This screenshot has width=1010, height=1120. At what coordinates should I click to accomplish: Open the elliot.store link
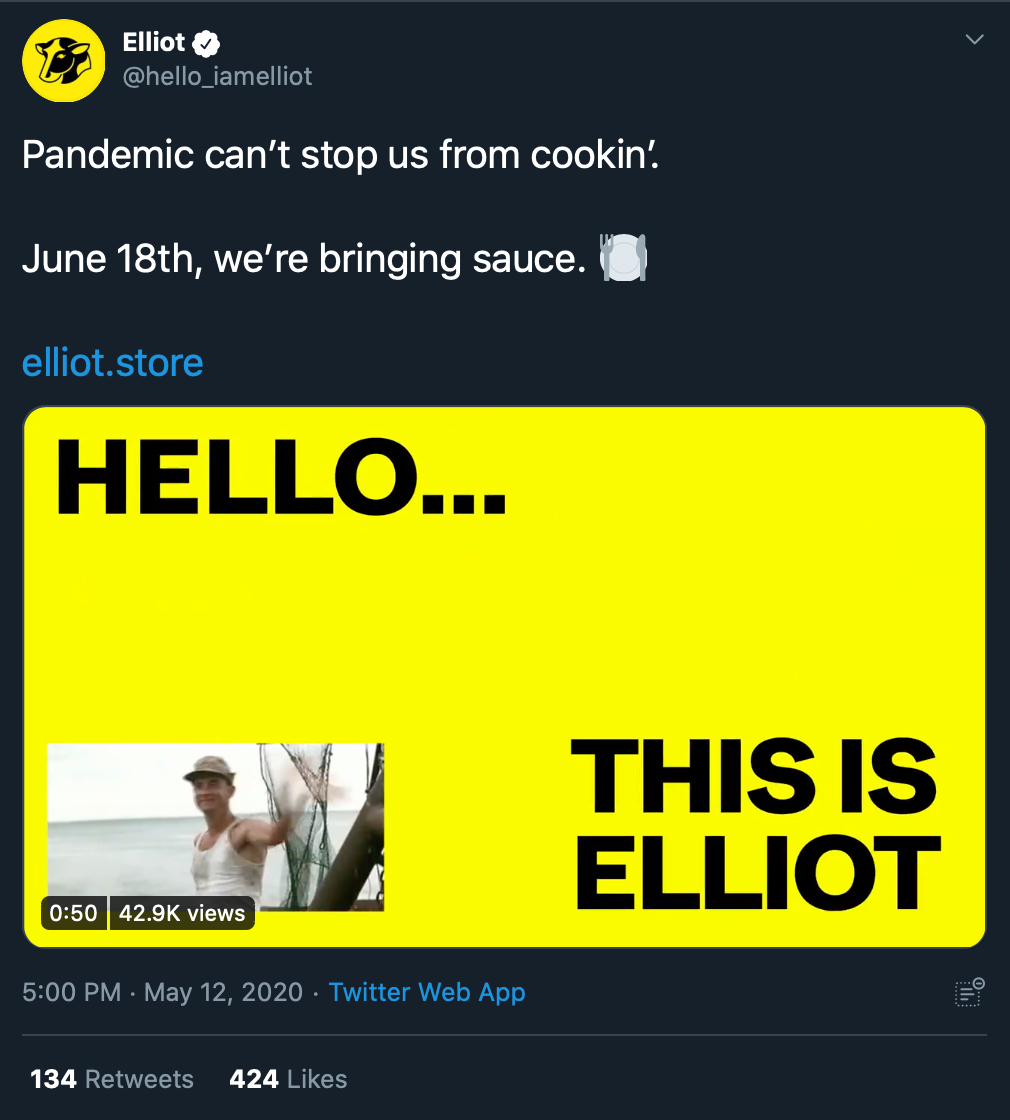112,362
